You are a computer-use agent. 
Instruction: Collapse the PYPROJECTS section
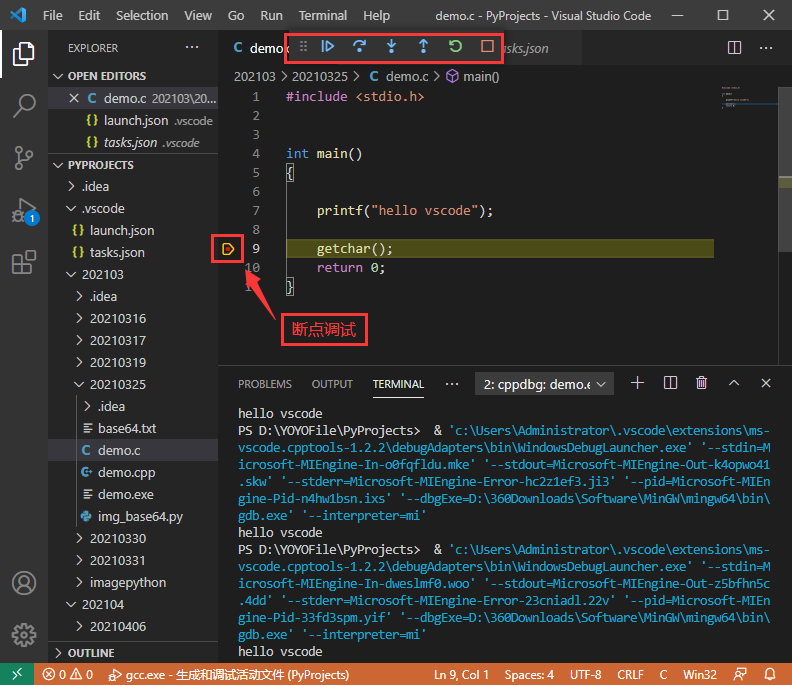point(58,165)
